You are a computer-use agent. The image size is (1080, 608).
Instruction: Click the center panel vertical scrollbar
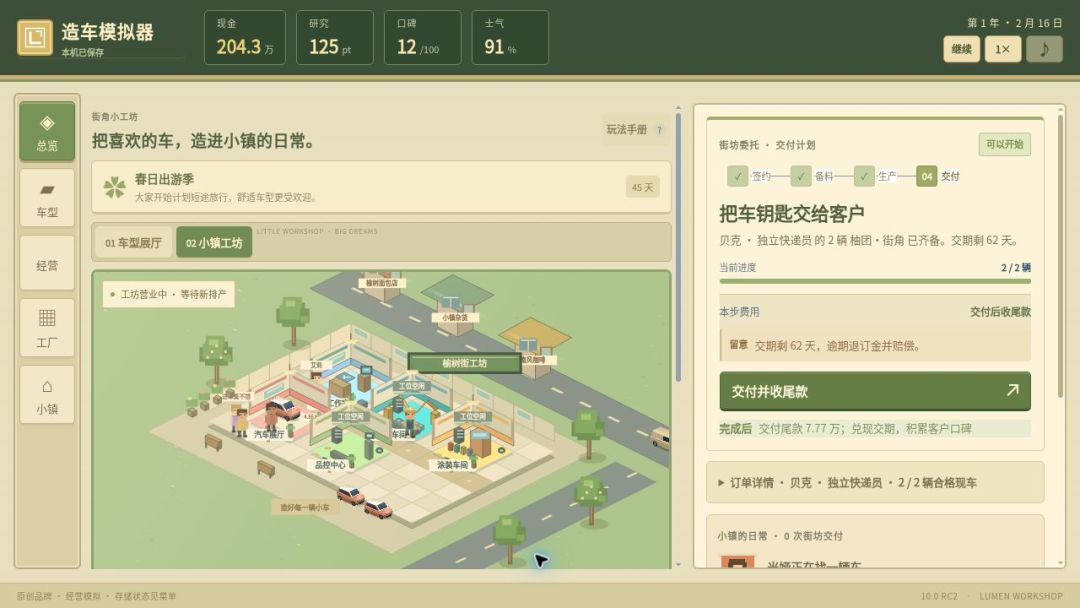pyautogui.click(x=678, y=248)
